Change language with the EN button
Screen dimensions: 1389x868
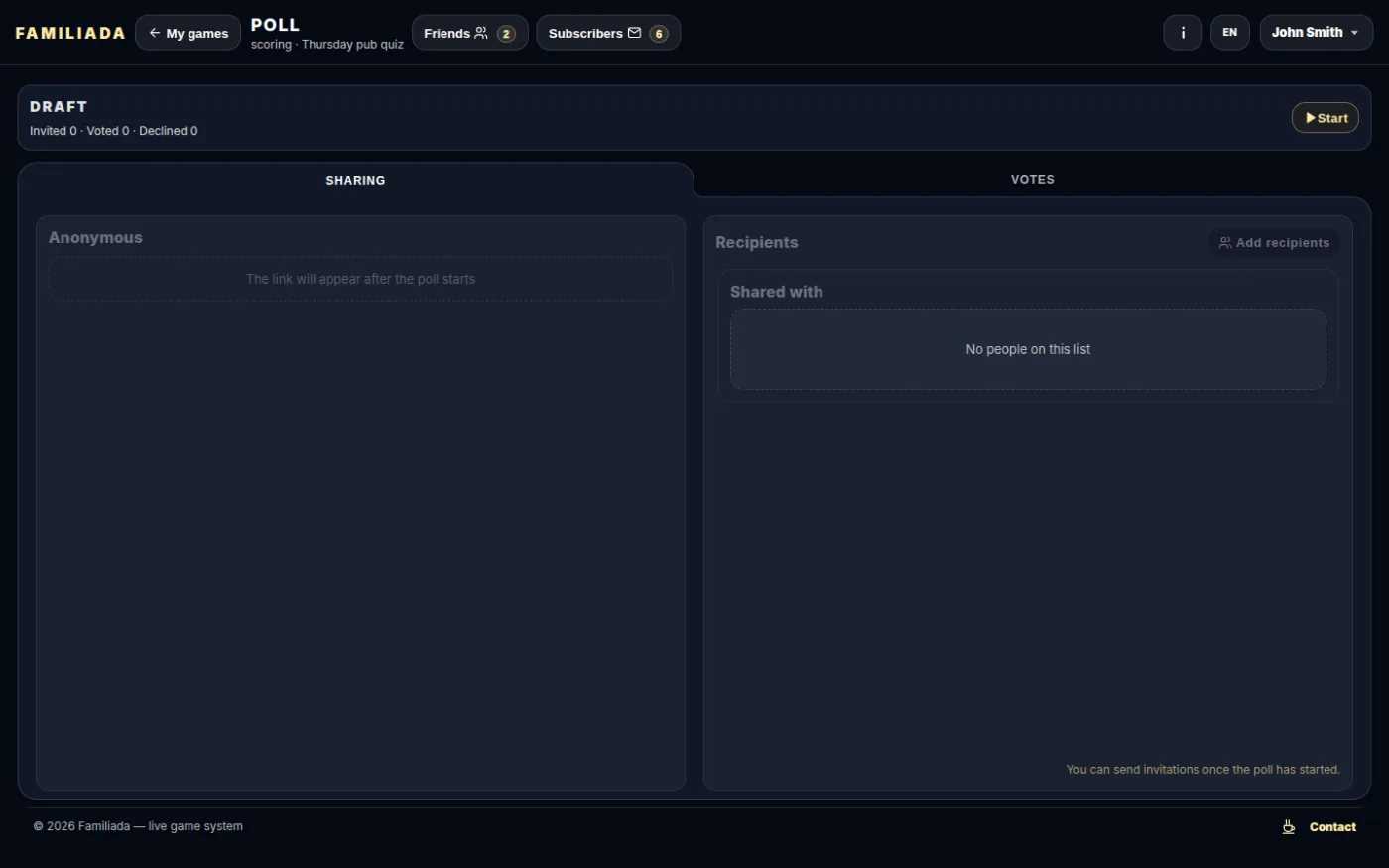coord(1230,33)
